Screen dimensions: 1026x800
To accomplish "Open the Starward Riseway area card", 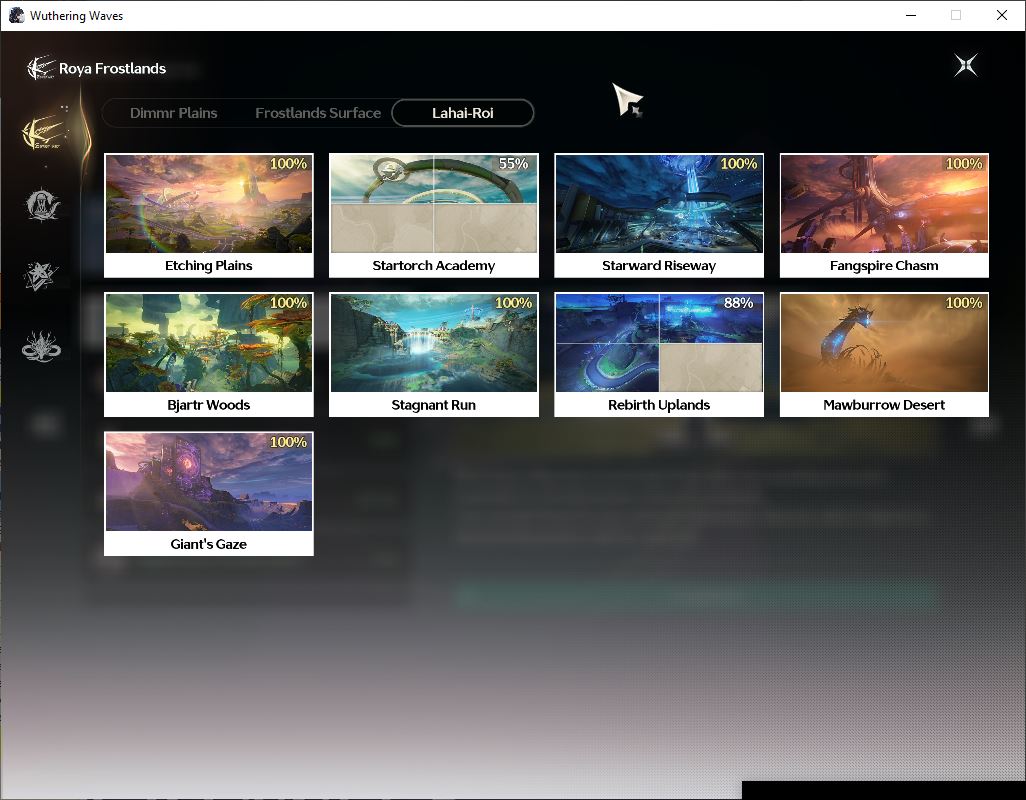I will tap(659, 216).
